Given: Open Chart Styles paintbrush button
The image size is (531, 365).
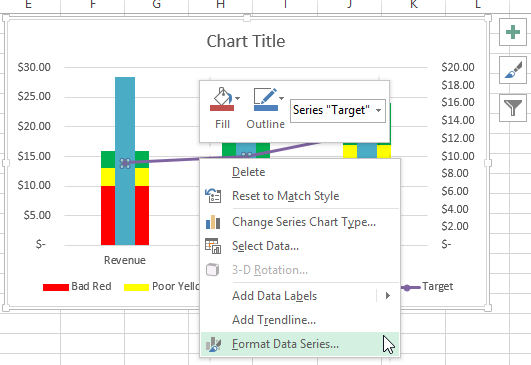Looking at the screenshot, I should coord(513,70).
